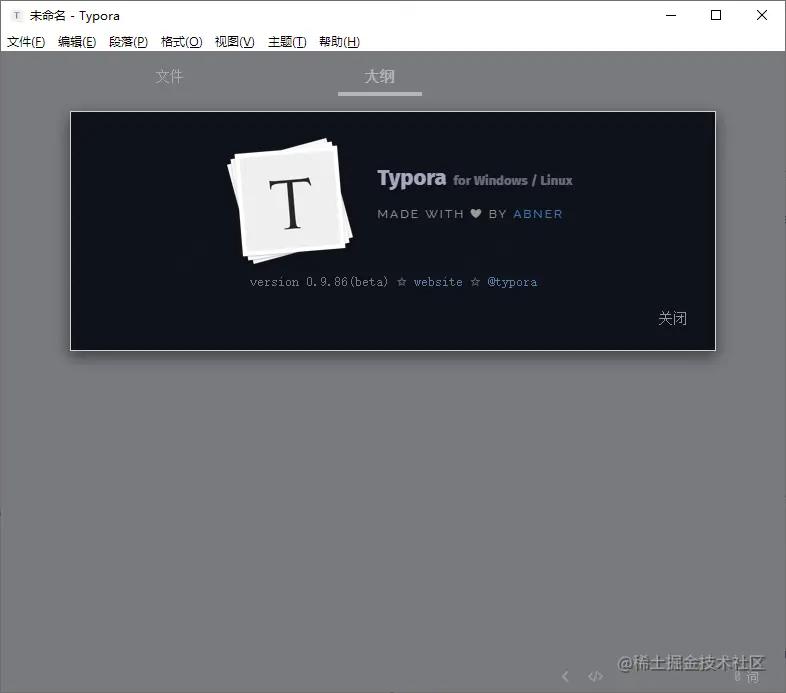Click the 关闭 button in the about dialog
Screen dimensions: 786x693
pyautogui.click(x=672, y=318)
